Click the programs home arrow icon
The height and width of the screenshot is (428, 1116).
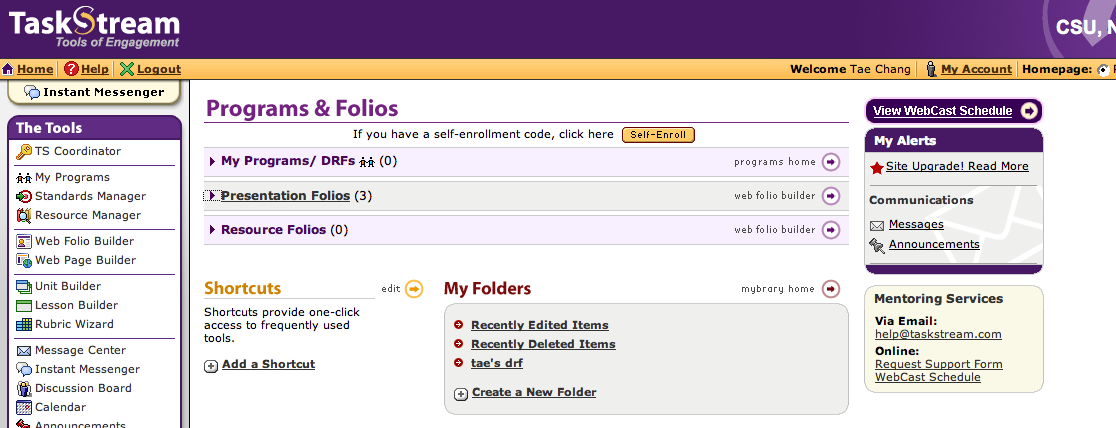(831, 162)
